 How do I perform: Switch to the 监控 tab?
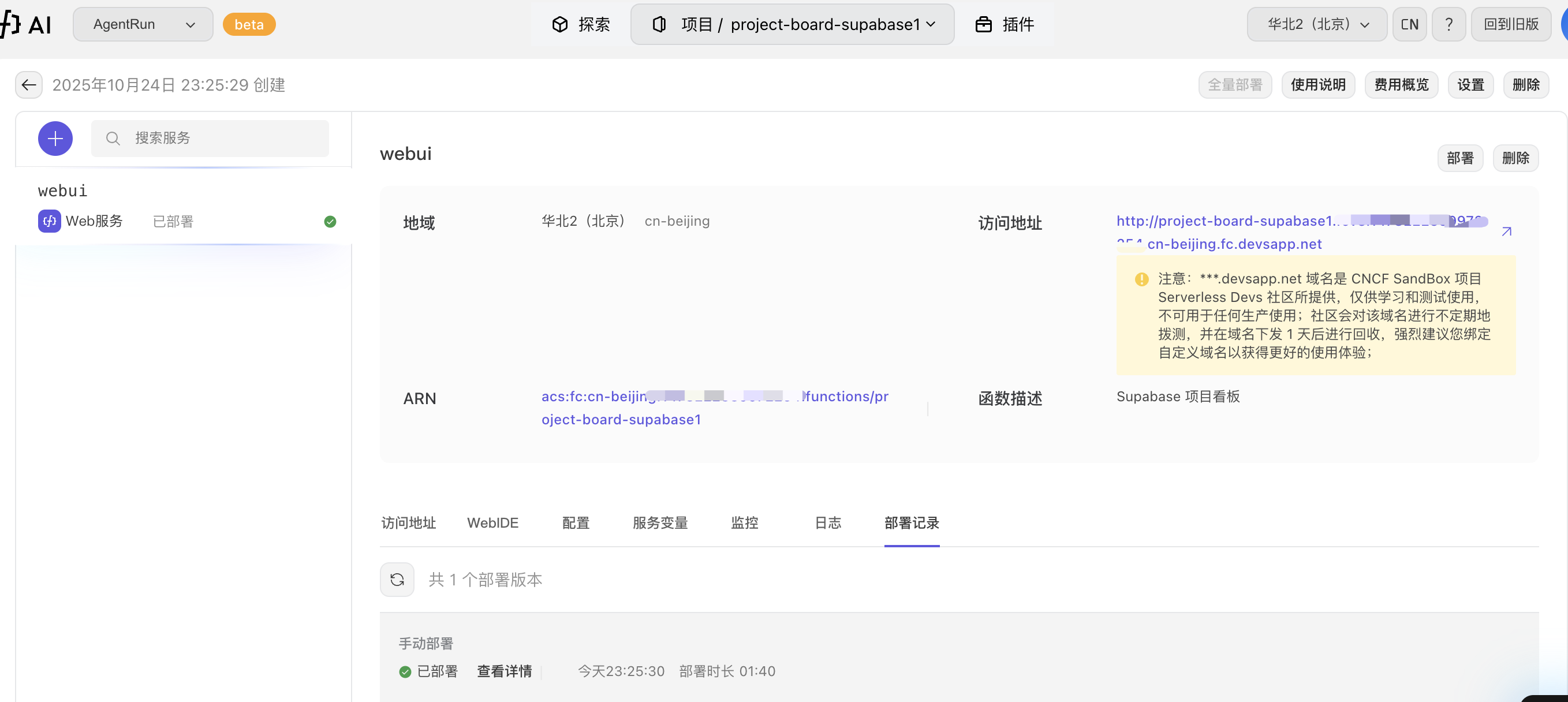tap(744, 522)
